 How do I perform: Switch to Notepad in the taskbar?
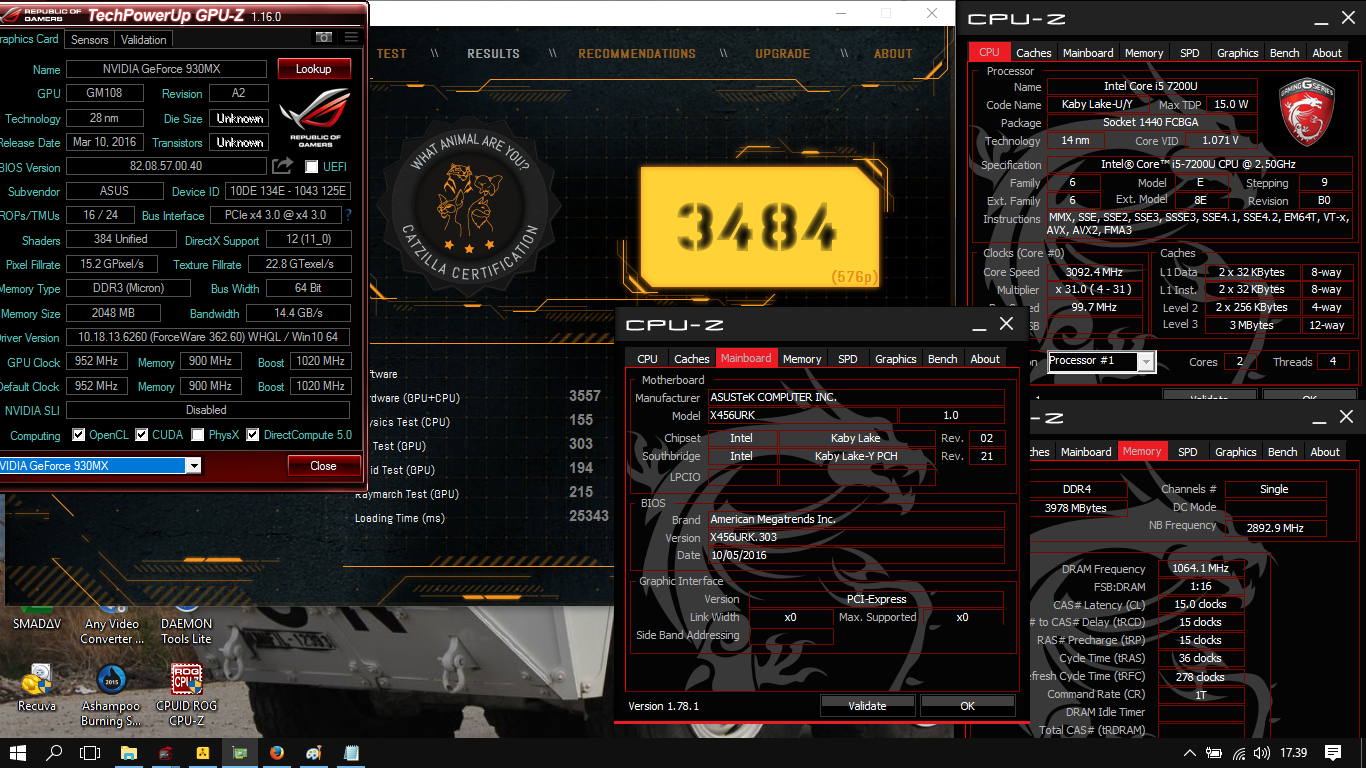point(351,752)
